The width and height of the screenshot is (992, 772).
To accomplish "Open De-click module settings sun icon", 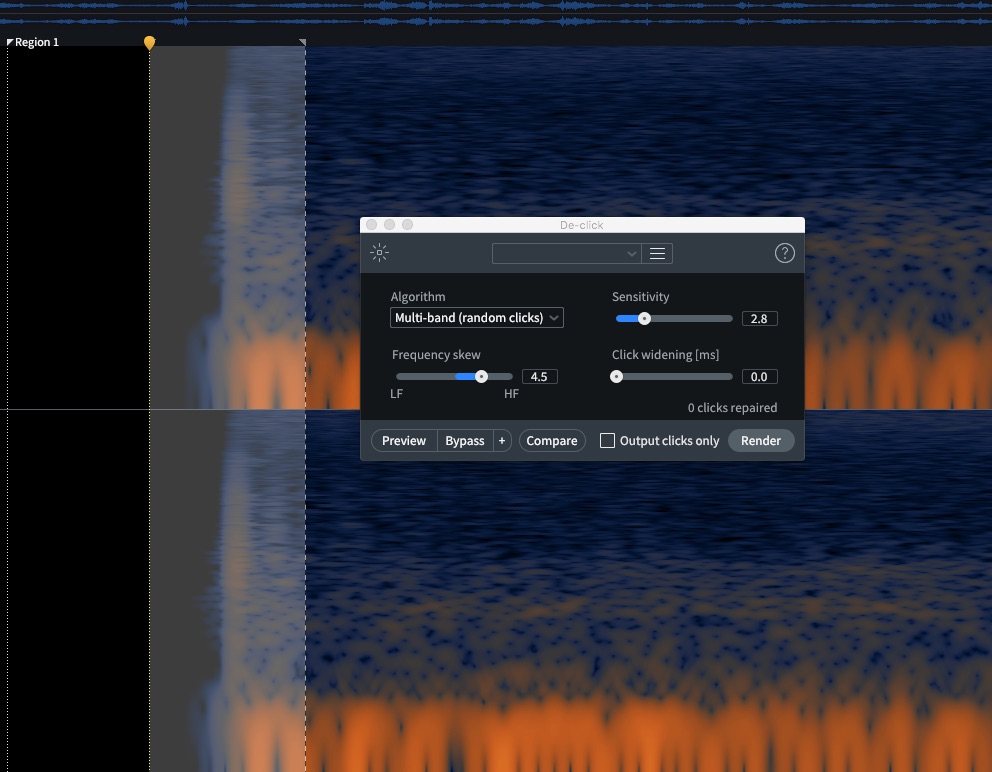I will (380, 252).
